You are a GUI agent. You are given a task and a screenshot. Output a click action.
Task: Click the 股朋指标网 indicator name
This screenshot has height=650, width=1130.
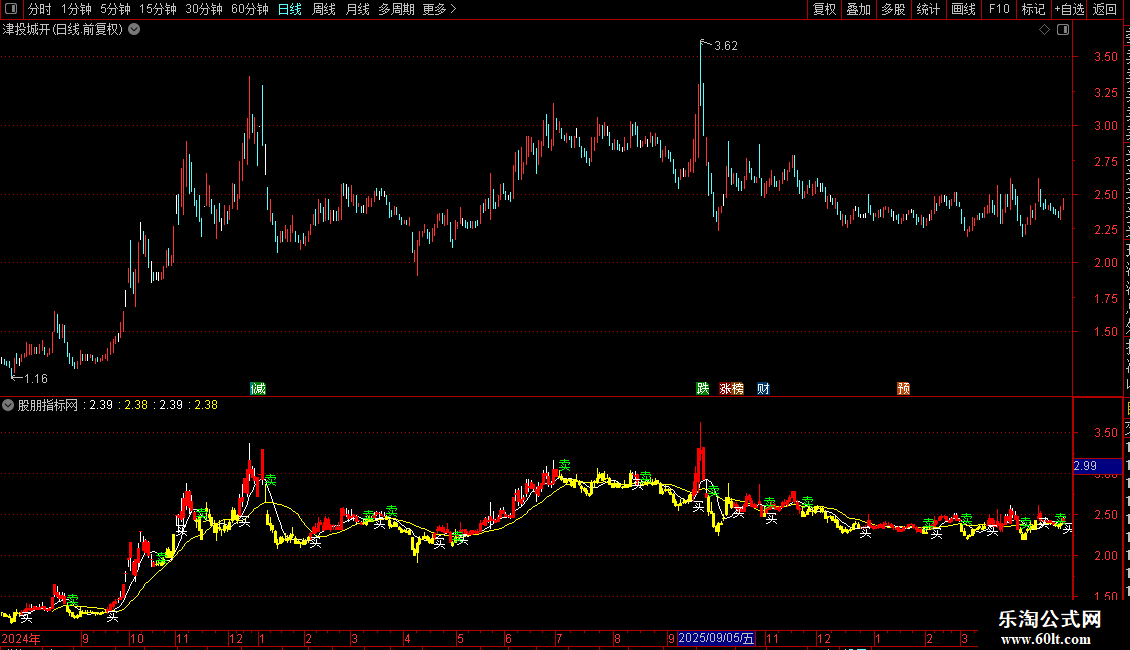coord(48,405)
